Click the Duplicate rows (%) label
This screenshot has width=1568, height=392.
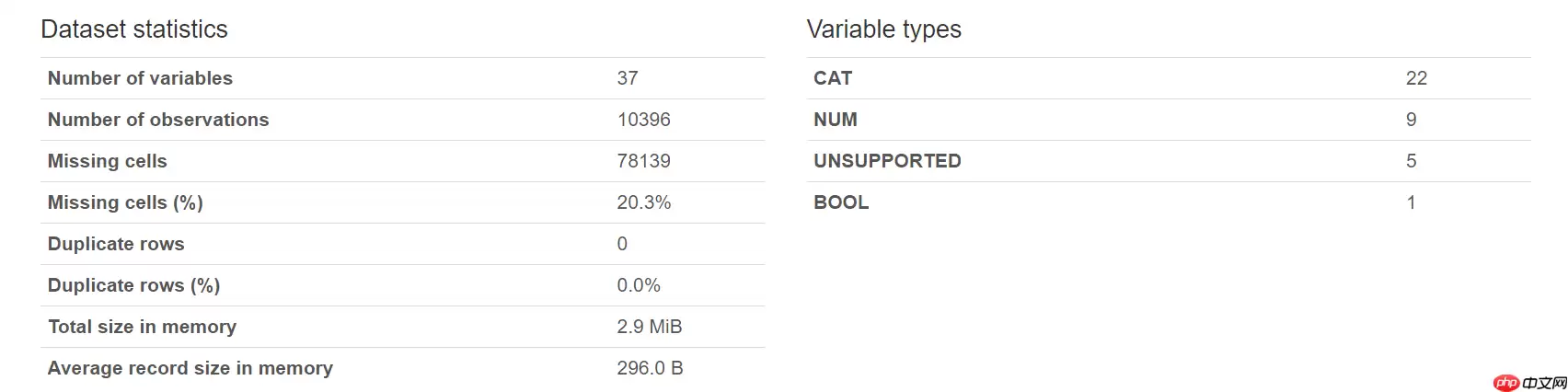tap(133, 285)
